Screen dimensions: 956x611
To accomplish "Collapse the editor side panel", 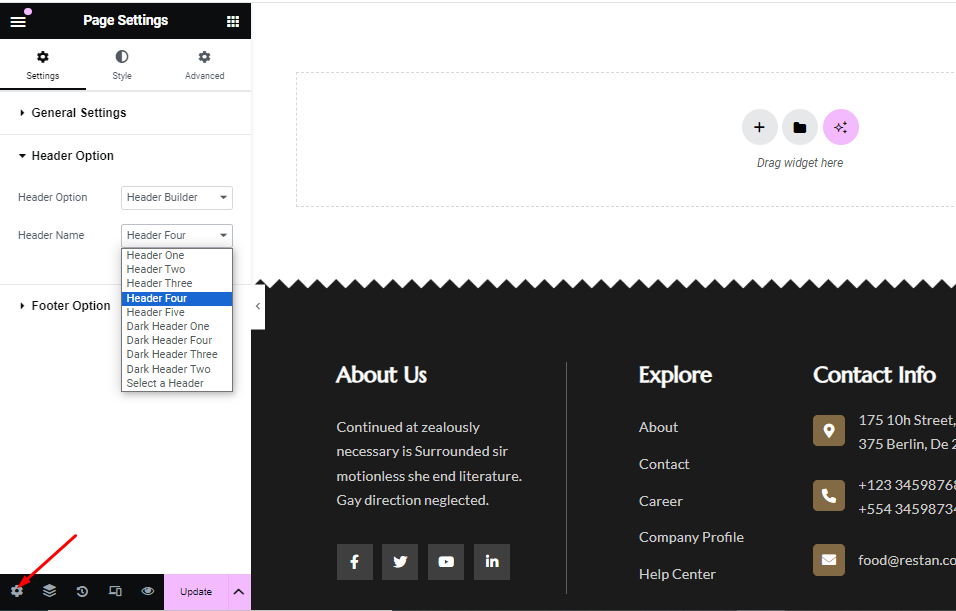I will click(257, 306).
